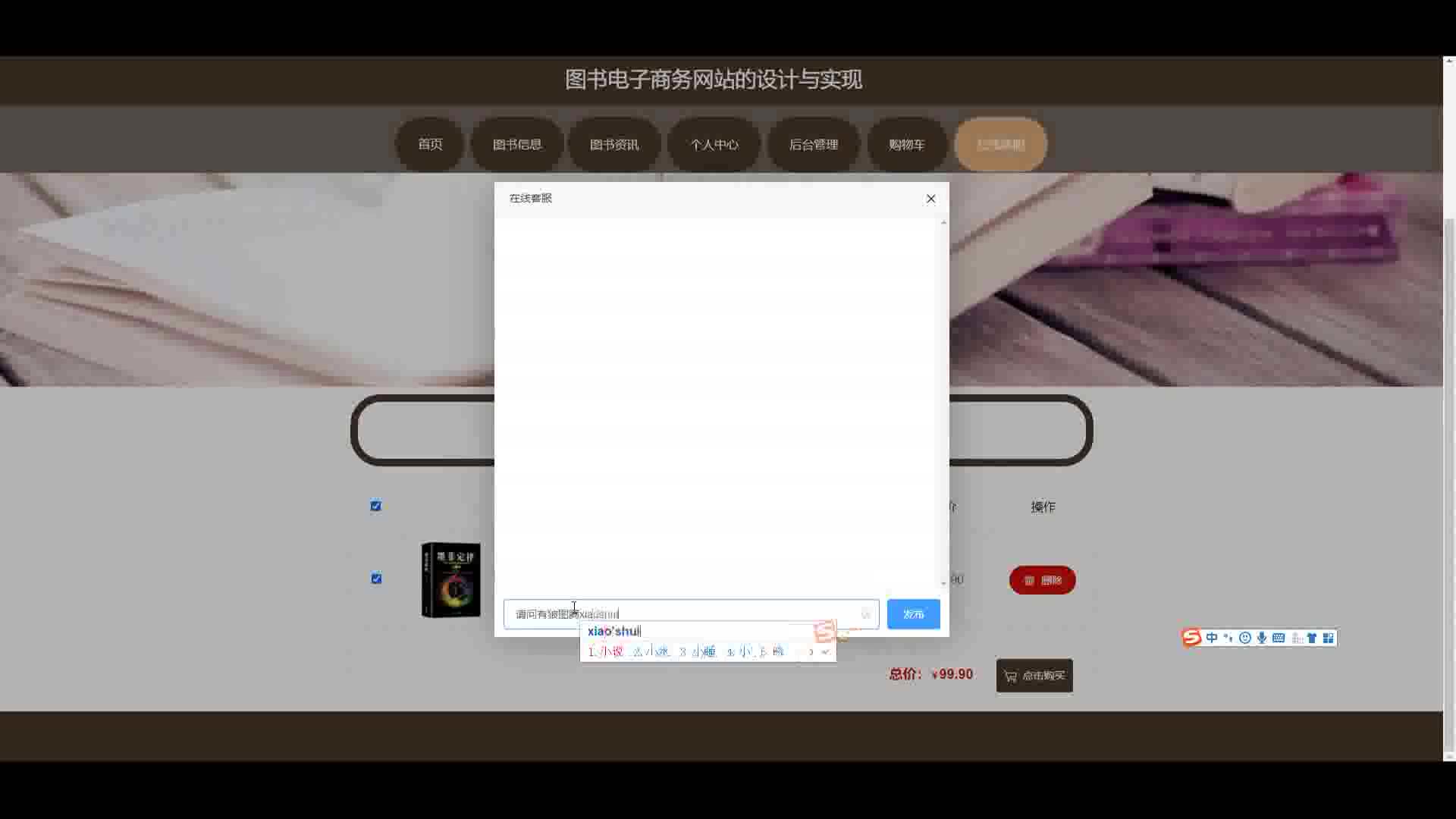Open the 图书信息 navigation tab
This screenshot has width=1456, height=819.
tap(517, 144)
